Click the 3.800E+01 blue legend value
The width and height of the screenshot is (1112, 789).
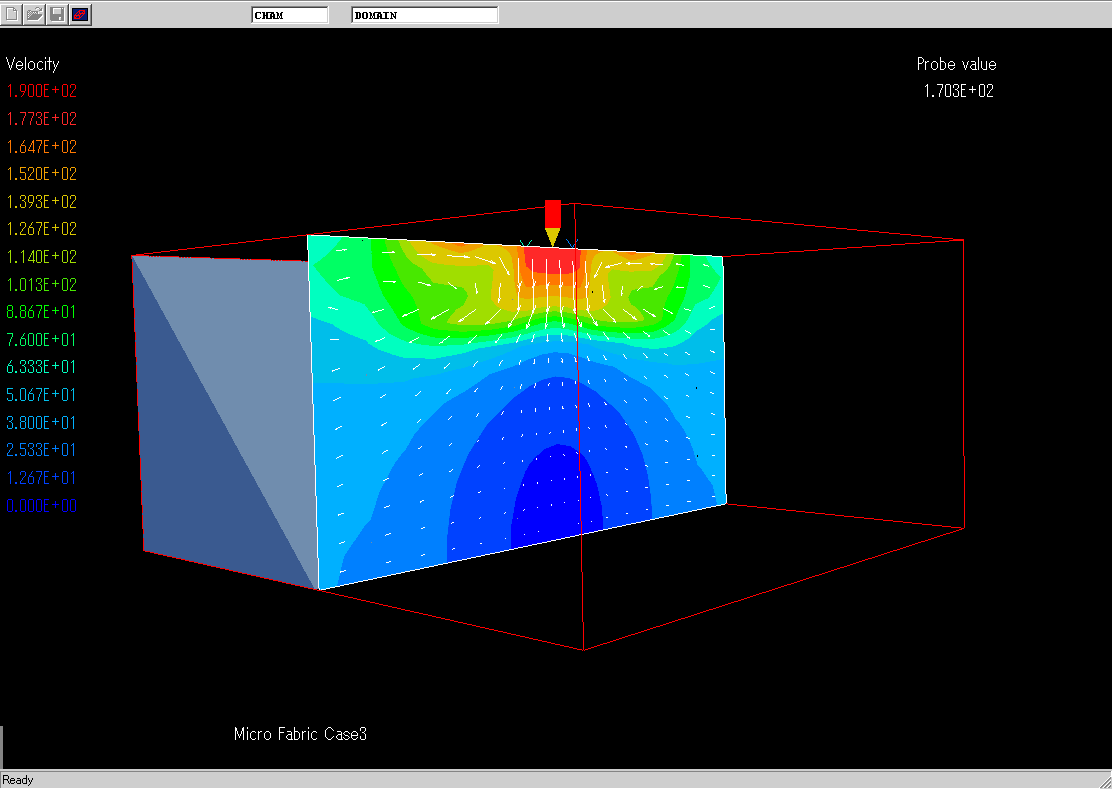(x=42, y=423)
